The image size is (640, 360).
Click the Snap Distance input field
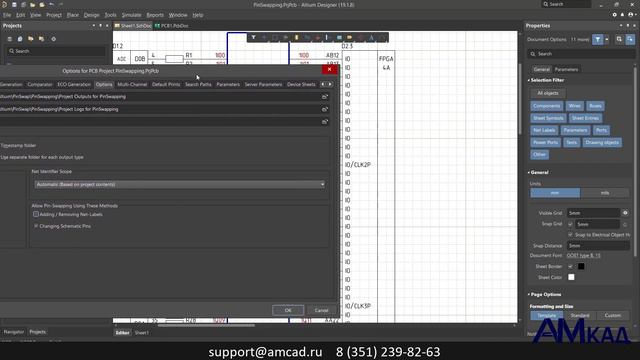pyautogui.click(x=598, y=246)
